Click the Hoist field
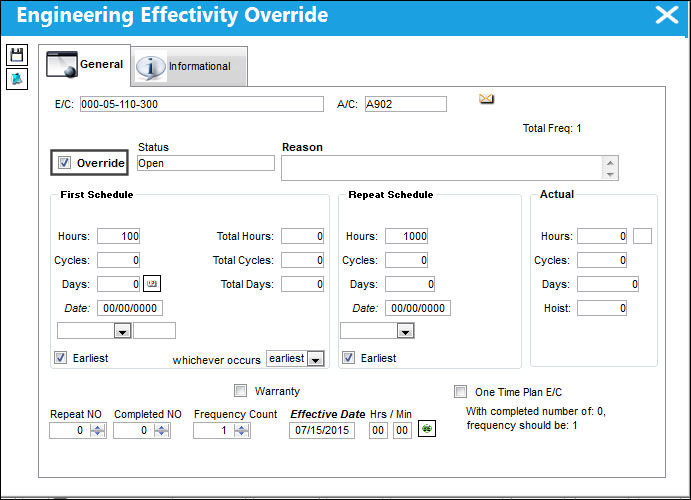Image resolution: width=691 pixels, height=500 pixels. [x=602, y=308]
